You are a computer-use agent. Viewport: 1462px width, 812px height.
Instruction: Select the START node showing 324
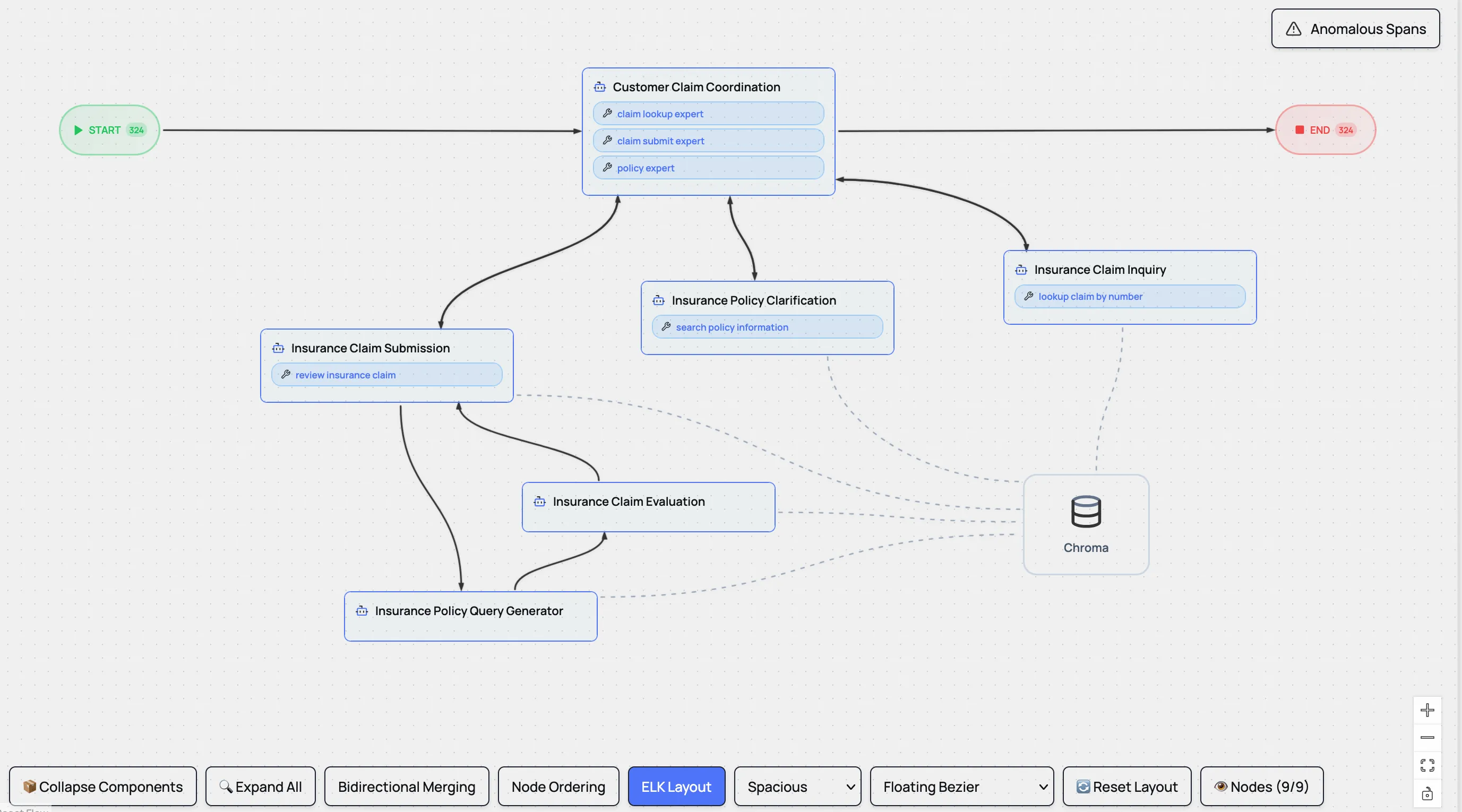109,130
